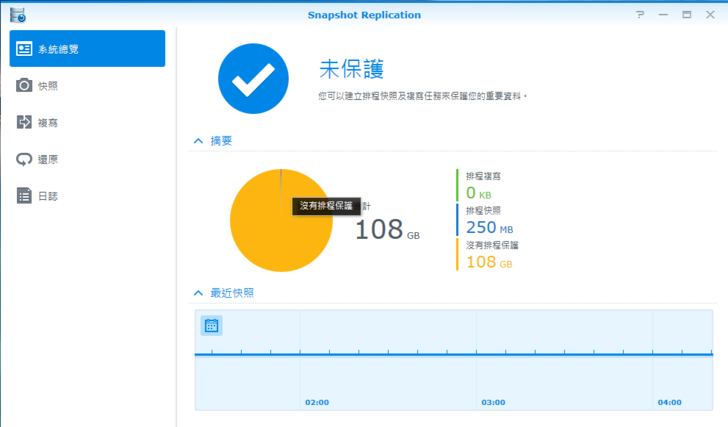Collapse the 最近快照 recent snapshots section

point(198,292)
